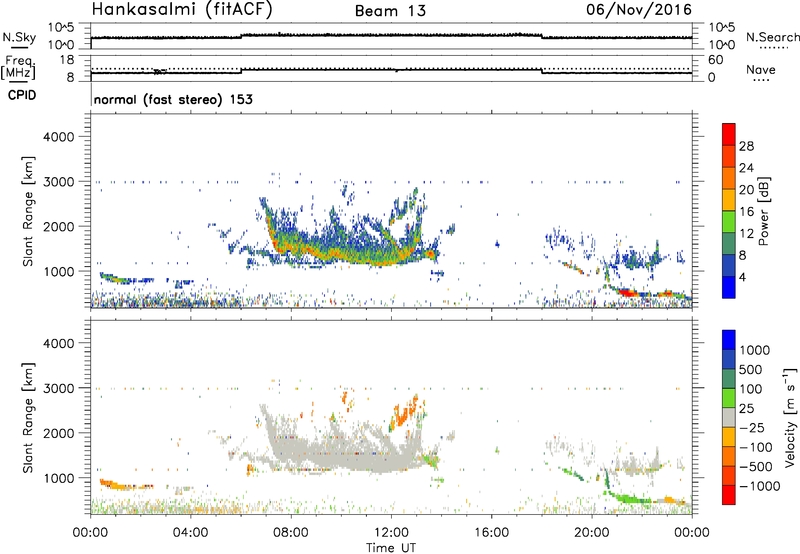Viewport: 800px width, 554px height.
Task: Click the Power [dB] colorbar title
Action: click(x=763, y=211)
